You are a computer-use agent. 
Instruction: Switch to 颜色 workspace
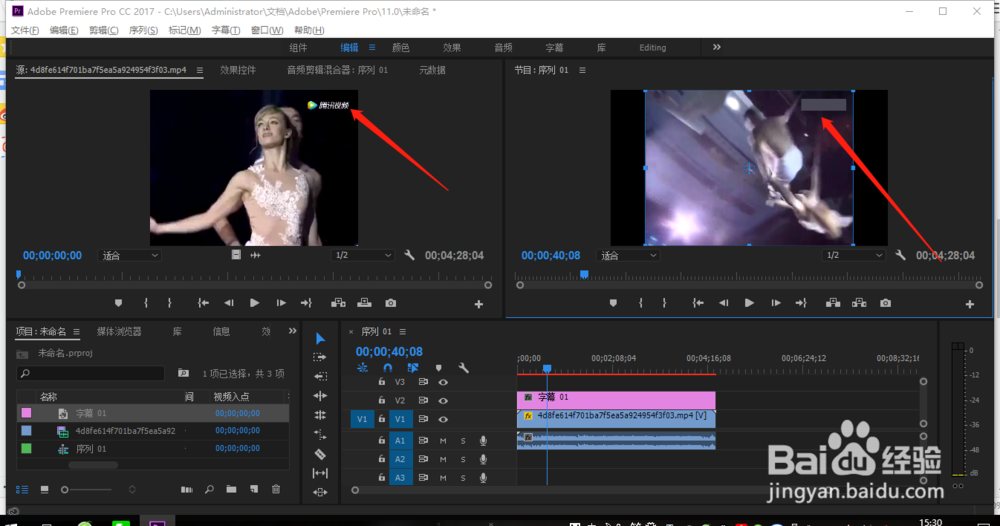401,48
